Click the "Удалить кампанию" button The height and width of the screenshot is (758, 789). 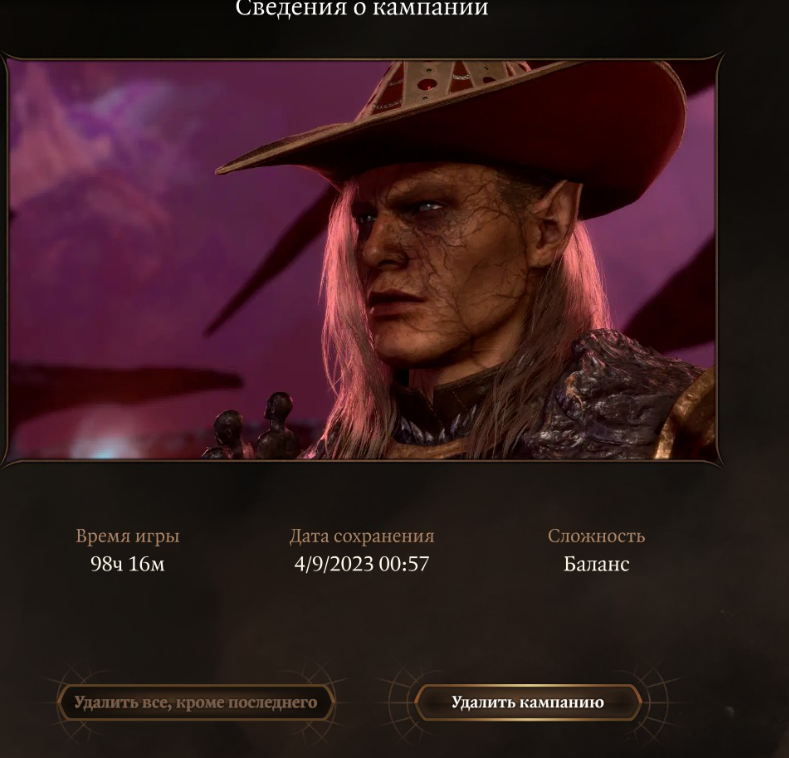click(x=527, y=702)
